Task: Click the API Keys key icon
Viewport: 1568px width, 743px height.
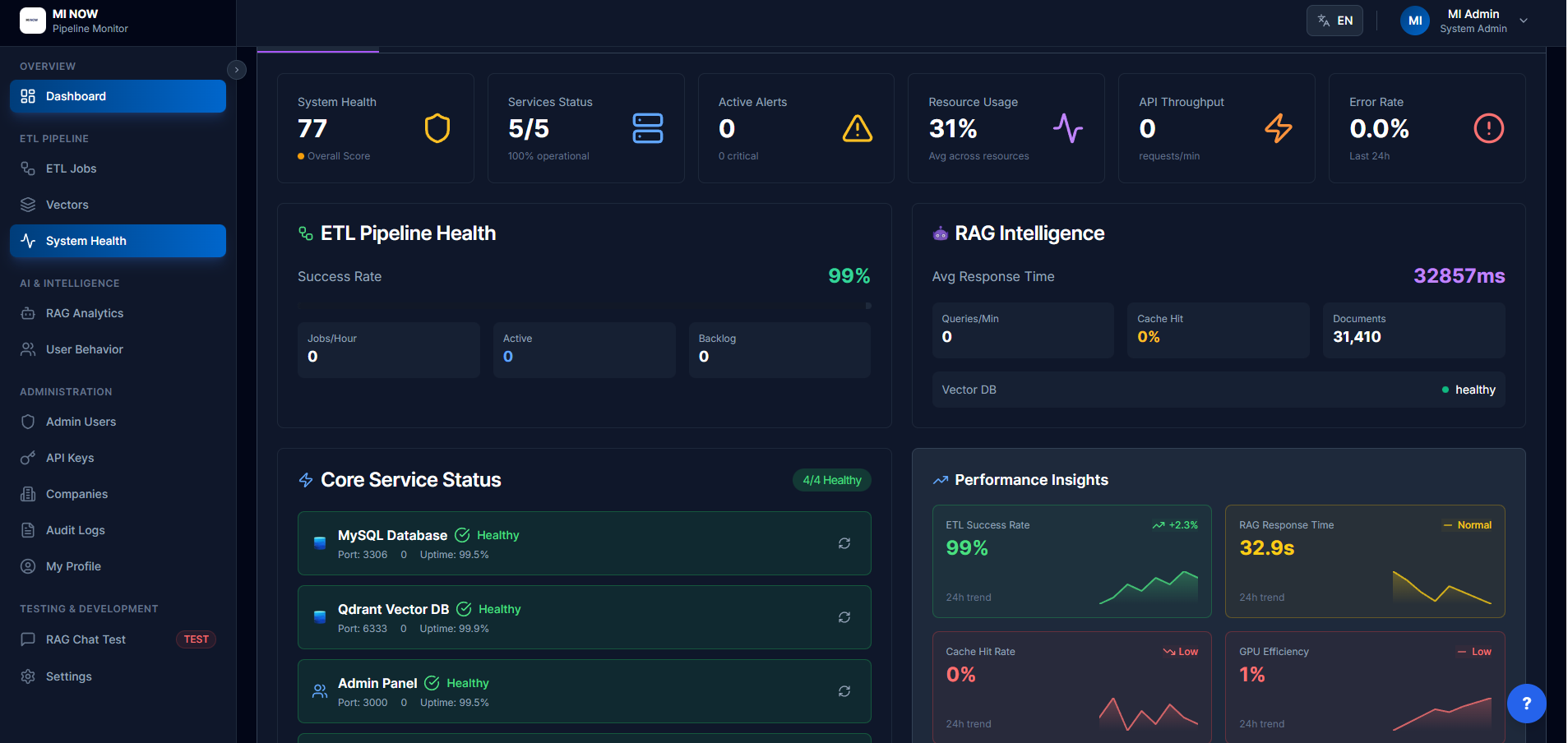Action: tap(28, 458)
